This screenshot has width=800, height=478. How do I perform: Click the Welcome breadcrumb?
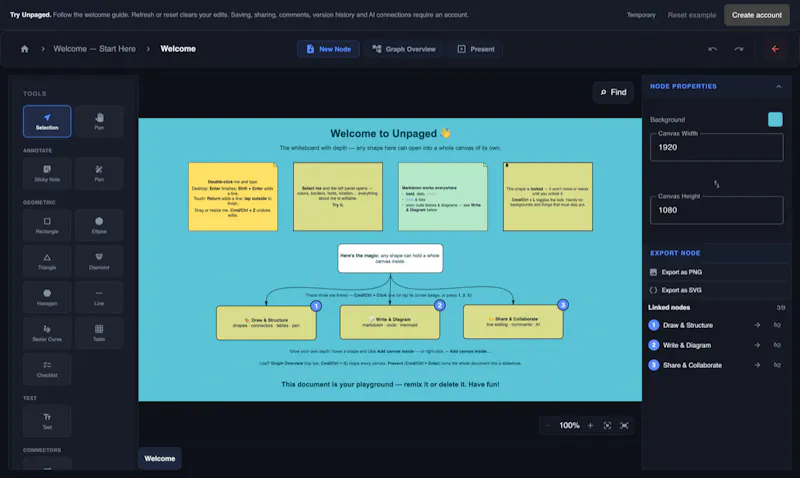[x=178, y=49]
